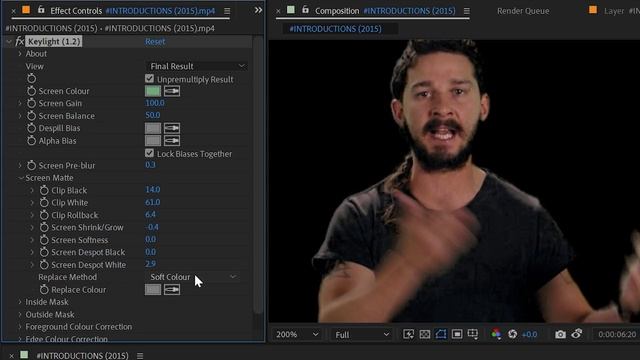
Task: Toggle the Screen Balance stopwatch
Action: [x=31, y=116]
